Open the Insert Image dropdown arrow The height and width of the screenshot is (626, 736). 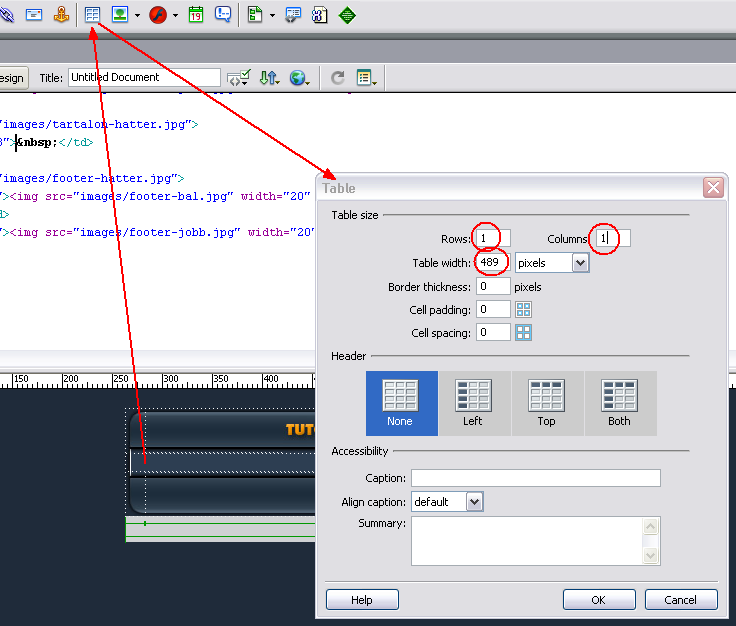[137, 16]
